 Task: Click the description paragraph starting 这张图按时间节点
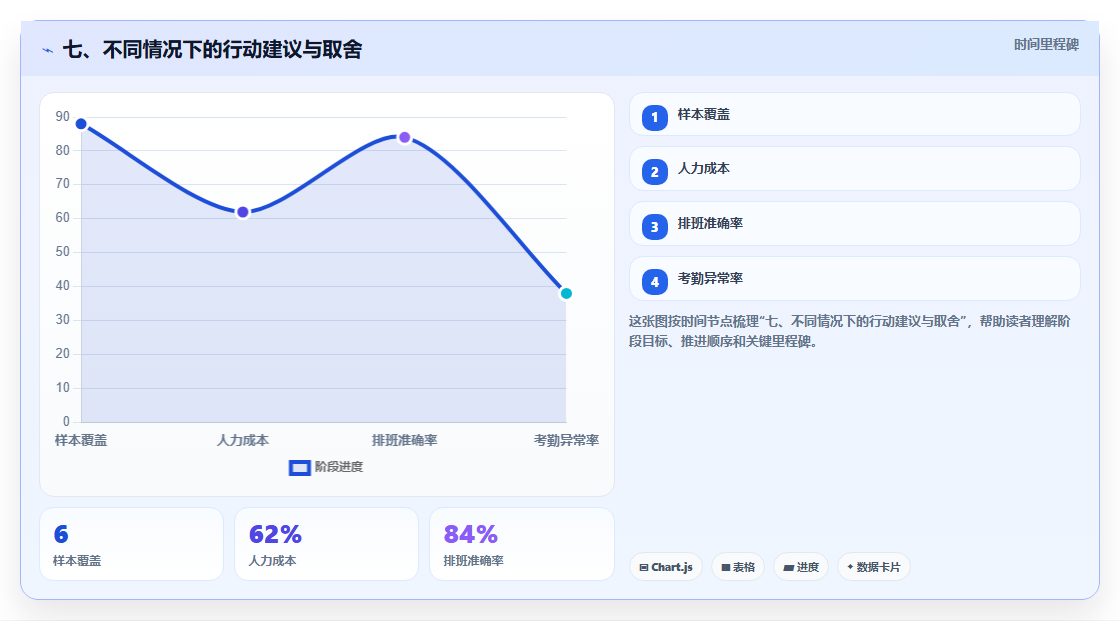coord(850,332)
